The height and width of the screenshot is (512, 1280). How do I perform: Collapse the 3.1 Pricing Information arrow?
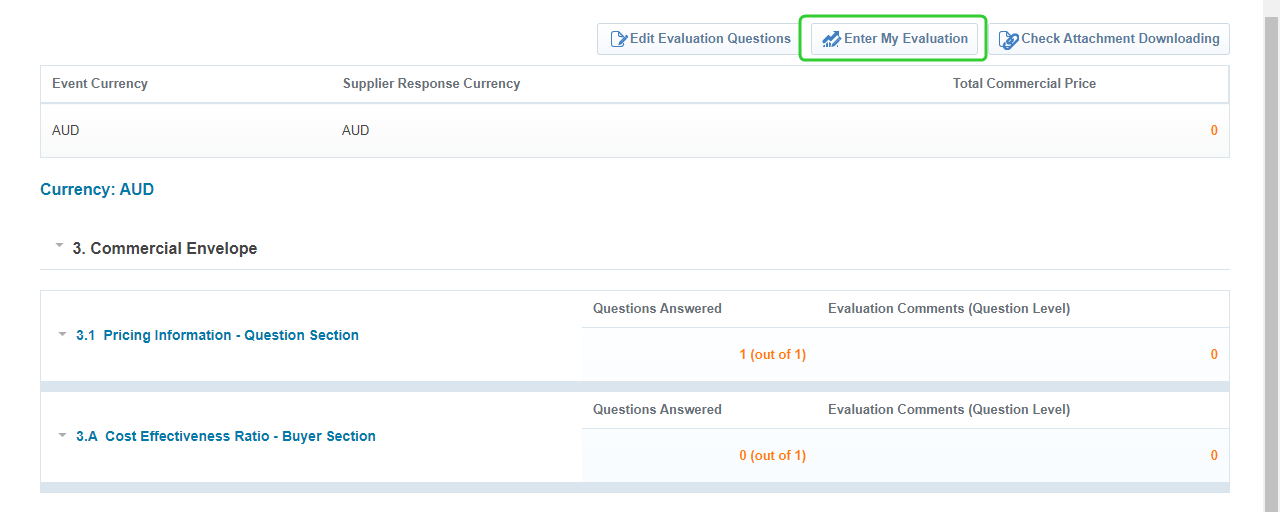[62, 334]
